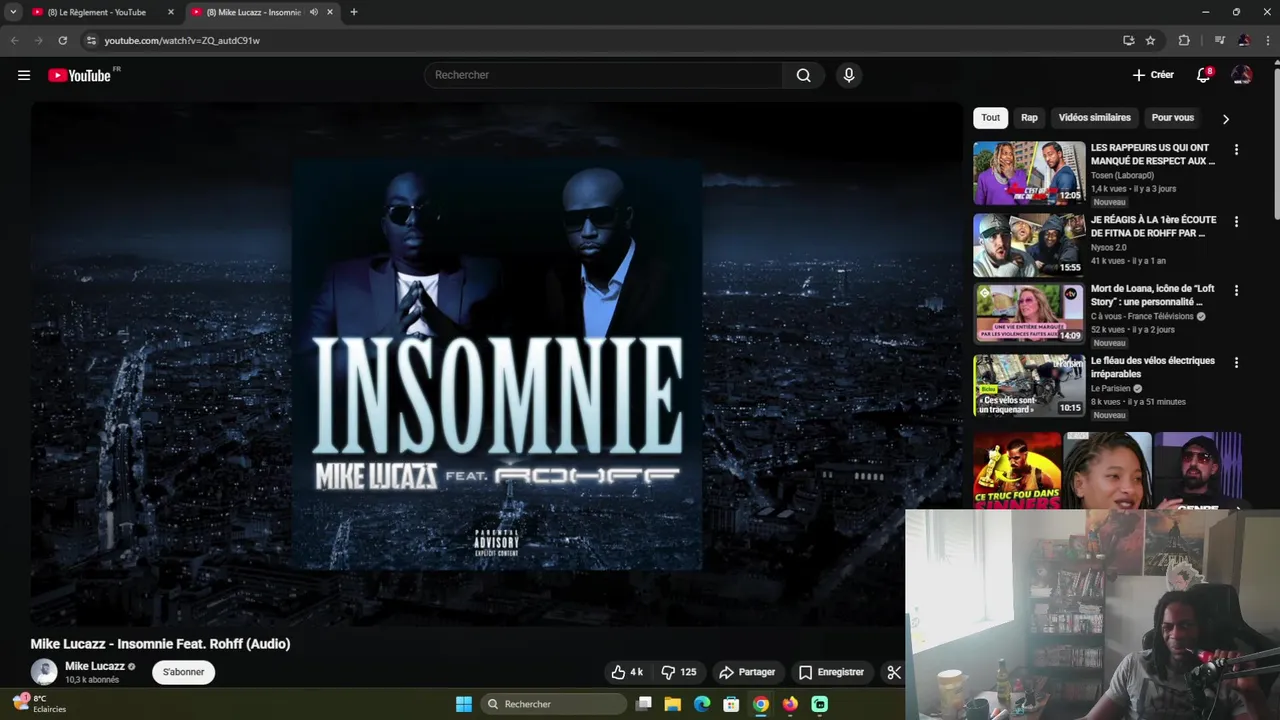Open LES RAPPEURS US video thumbnail

[1029, 173]
